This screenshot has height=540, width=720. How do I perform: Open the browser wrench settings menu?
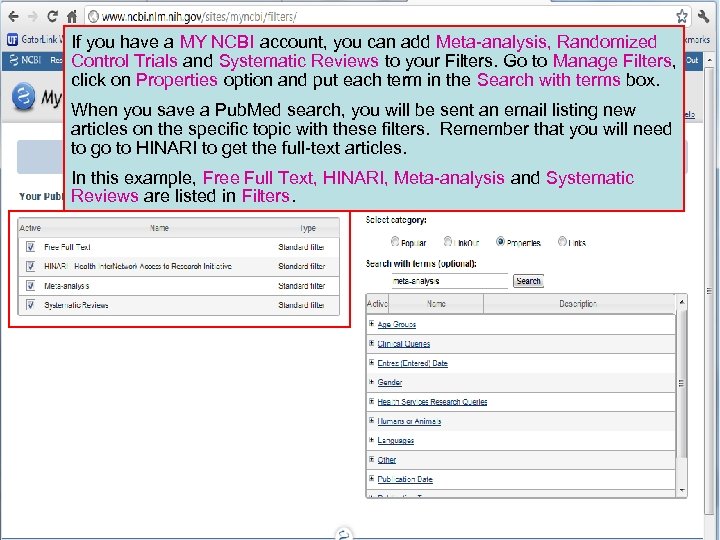pos(703,17)
